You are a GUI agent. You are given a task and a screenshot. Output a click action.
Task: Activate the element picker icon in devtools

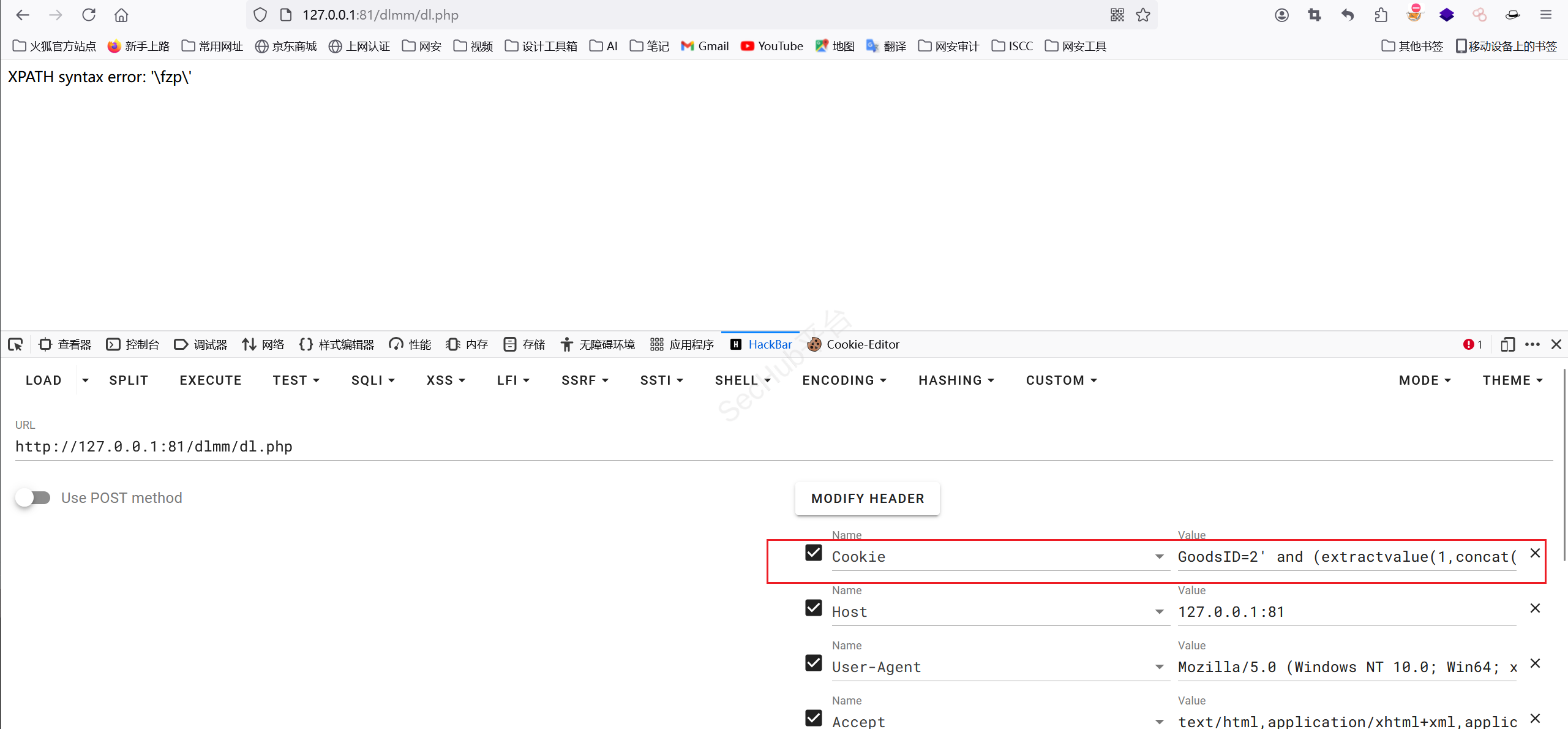pyautogui.click(x=15, y=344)
